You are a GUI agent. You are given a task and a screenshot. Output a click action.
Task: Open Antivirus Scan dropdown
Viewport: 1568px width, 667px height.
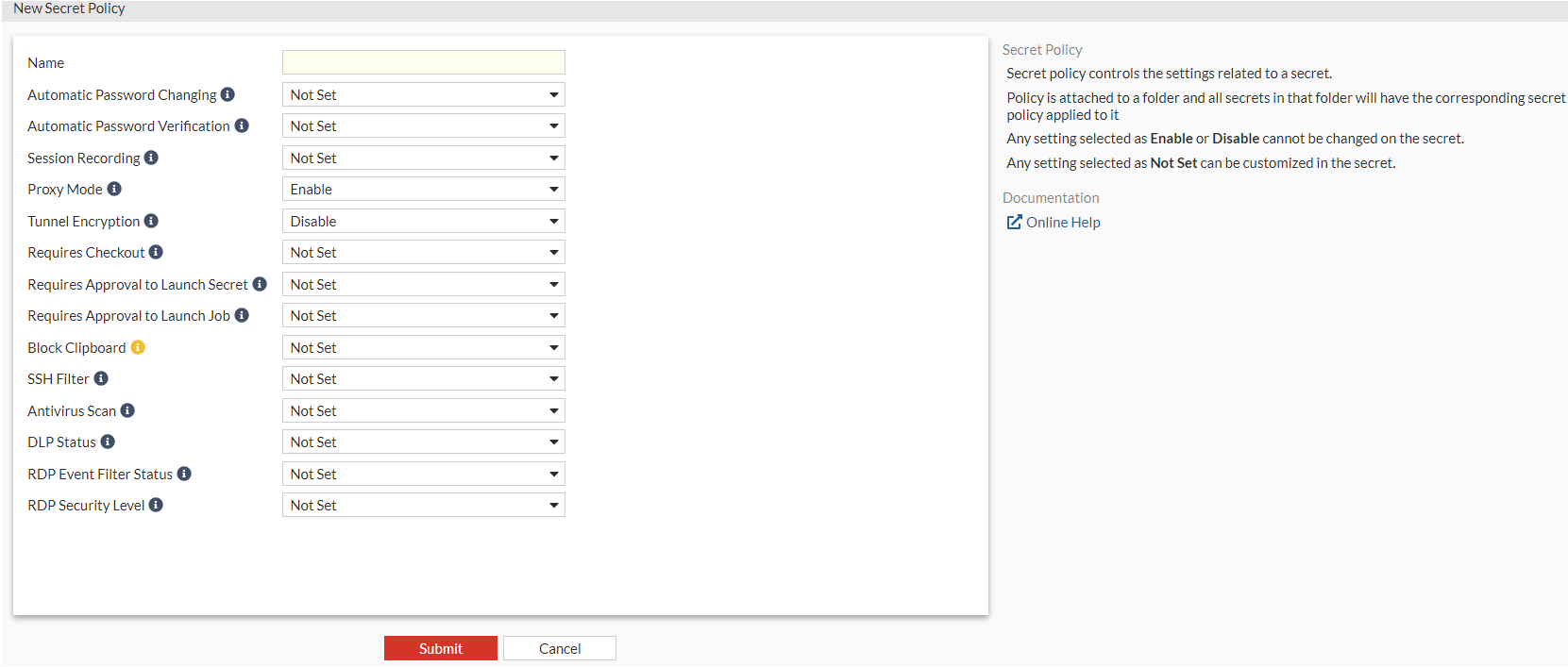[424, 410]
